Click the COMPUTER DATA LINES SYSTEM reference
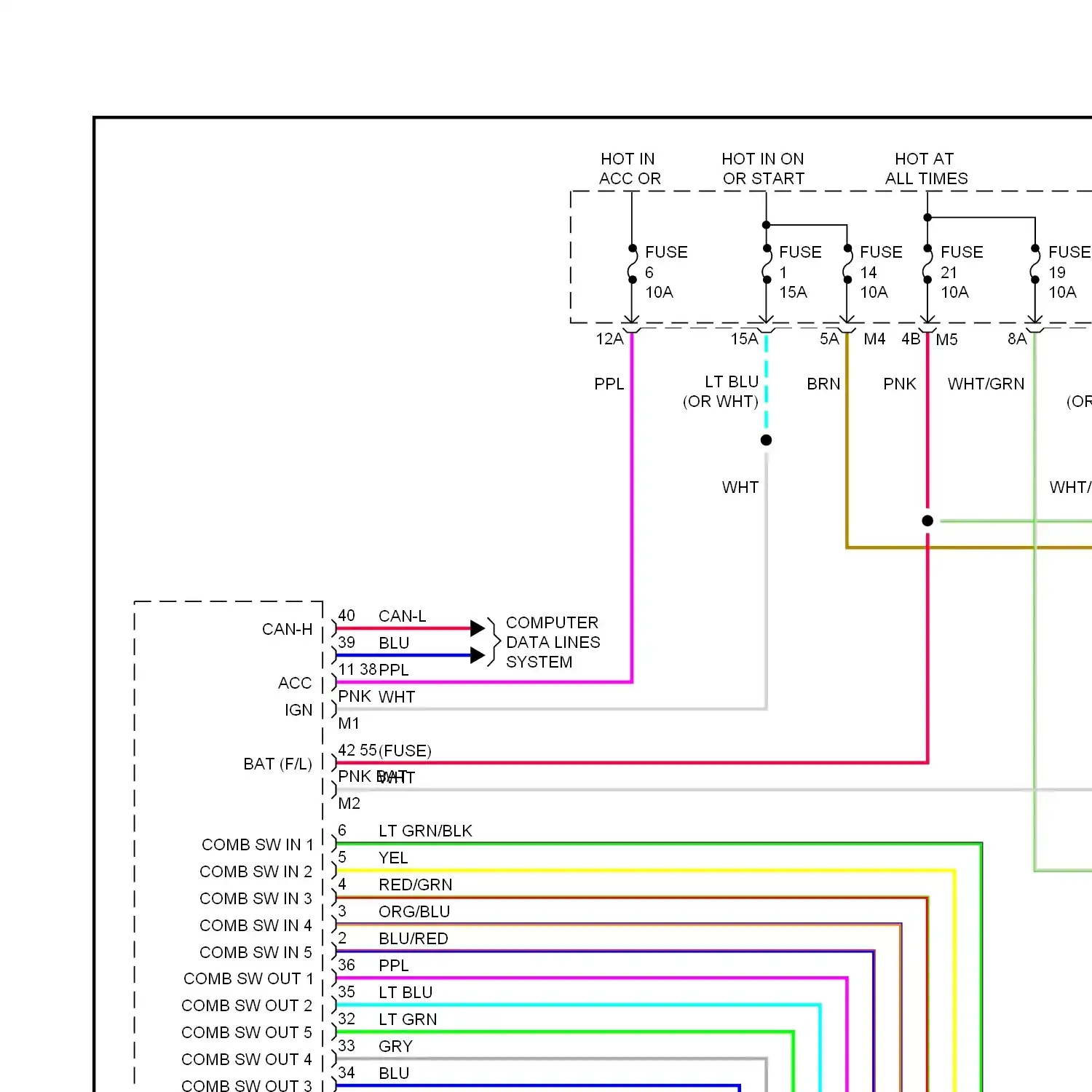This screenshot has width=1092, height=1092. coord(553,642)
